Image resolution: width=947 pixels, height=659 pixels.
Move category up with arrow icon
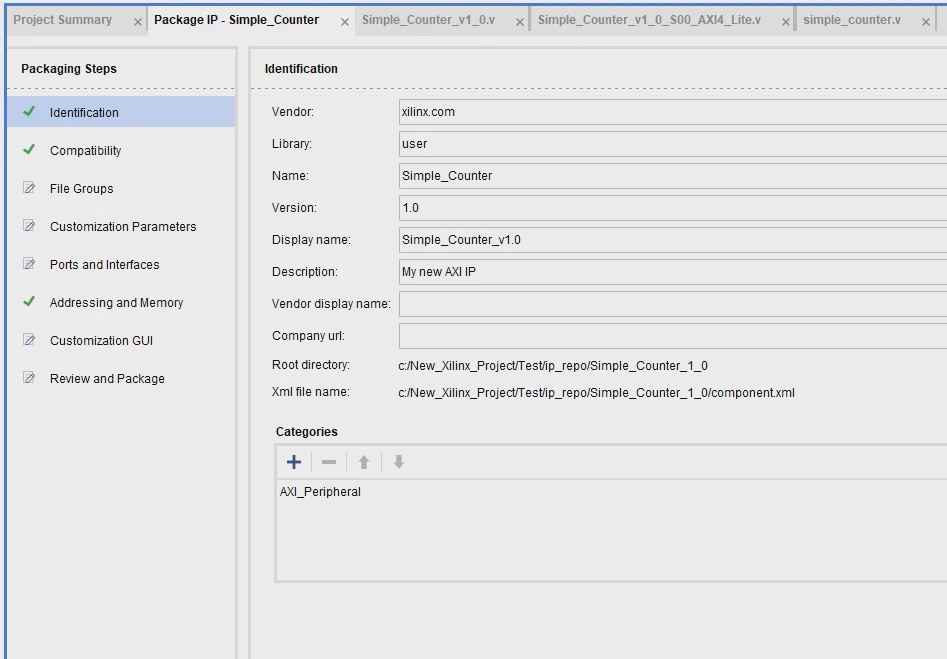pyautogui.click(x=364, y=462)
